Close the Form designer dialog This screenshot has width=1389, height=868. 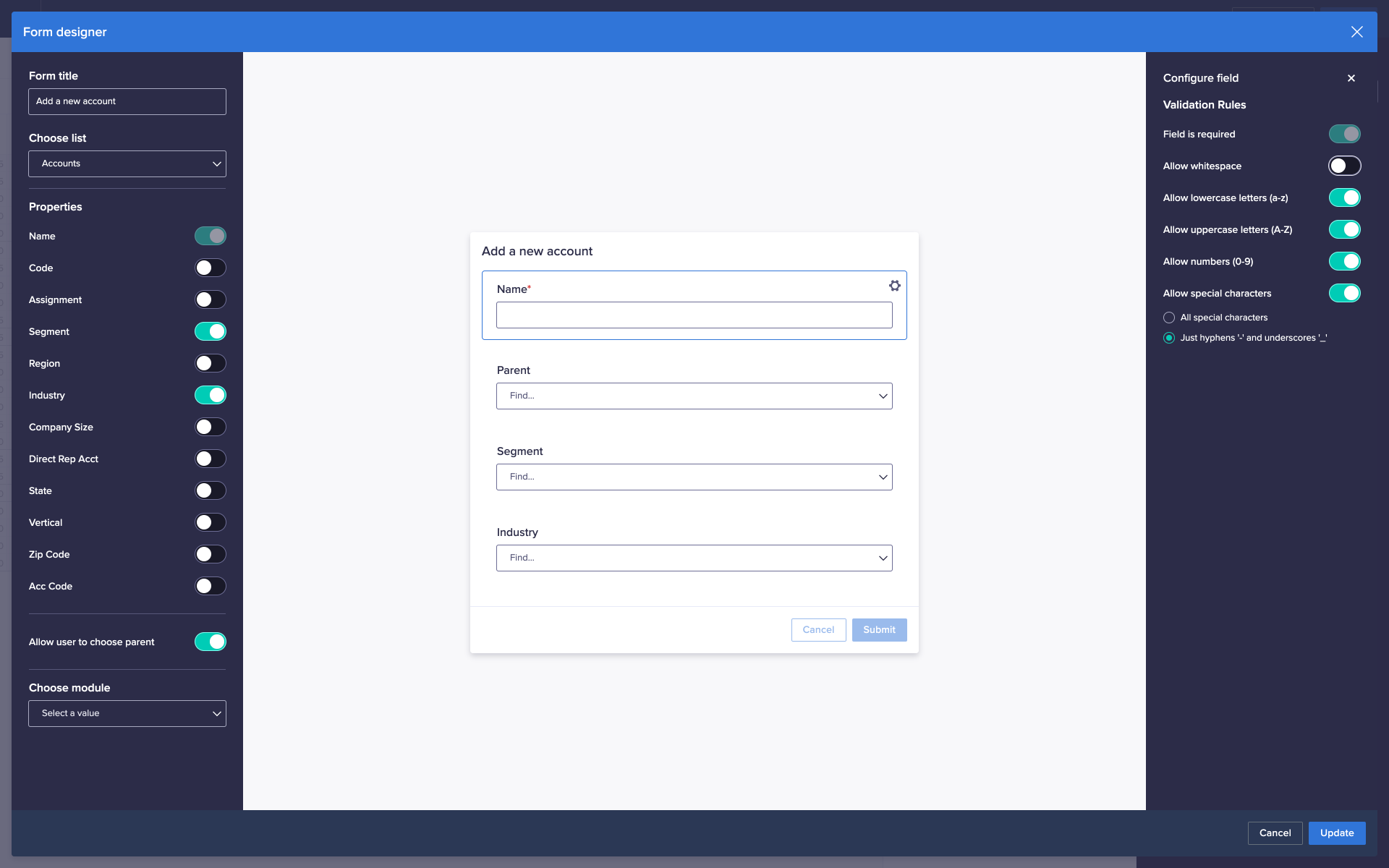(x=1358, y=31)
